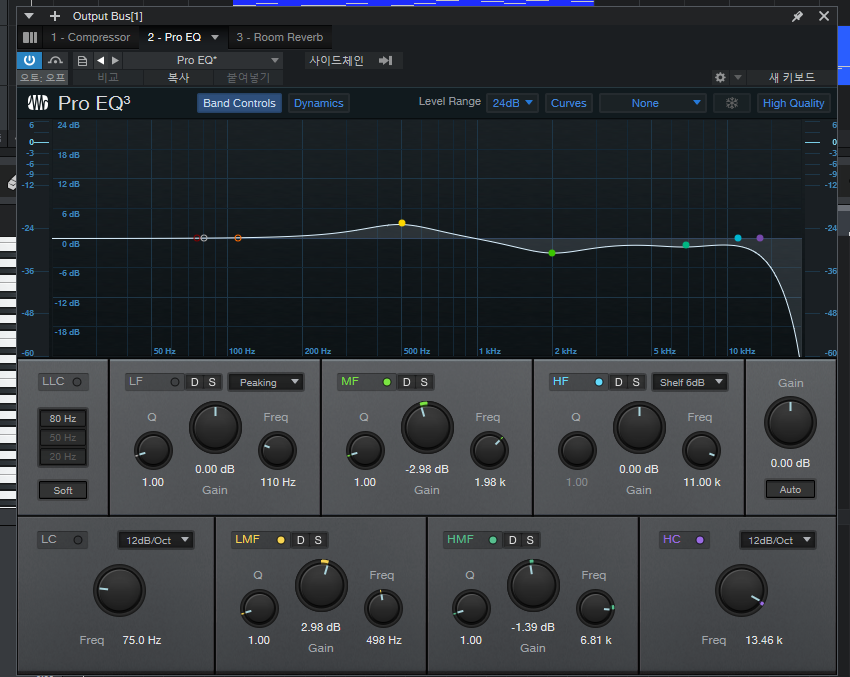Go to next preset arrow
The image size is (850, 677).
pyautogui.click(x=115, y=61)
